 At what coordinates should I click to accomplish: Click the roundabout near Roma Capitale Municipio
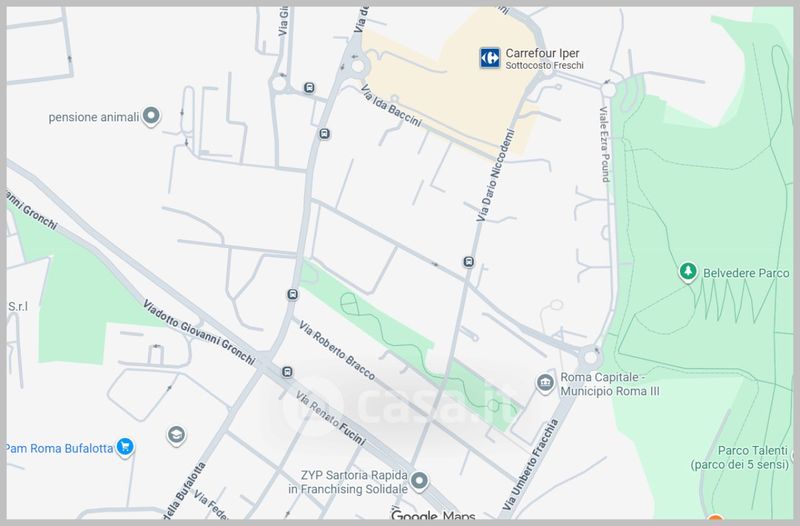(x=591, y=354)
